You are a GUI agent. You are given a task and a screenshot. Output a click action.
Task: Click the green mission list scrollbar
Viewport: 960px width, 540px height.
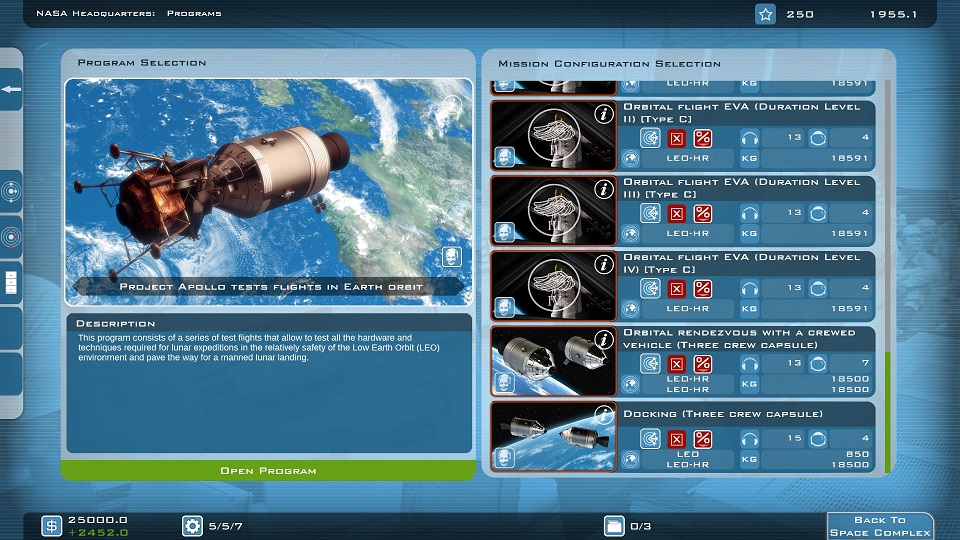(x=888, y=412)
